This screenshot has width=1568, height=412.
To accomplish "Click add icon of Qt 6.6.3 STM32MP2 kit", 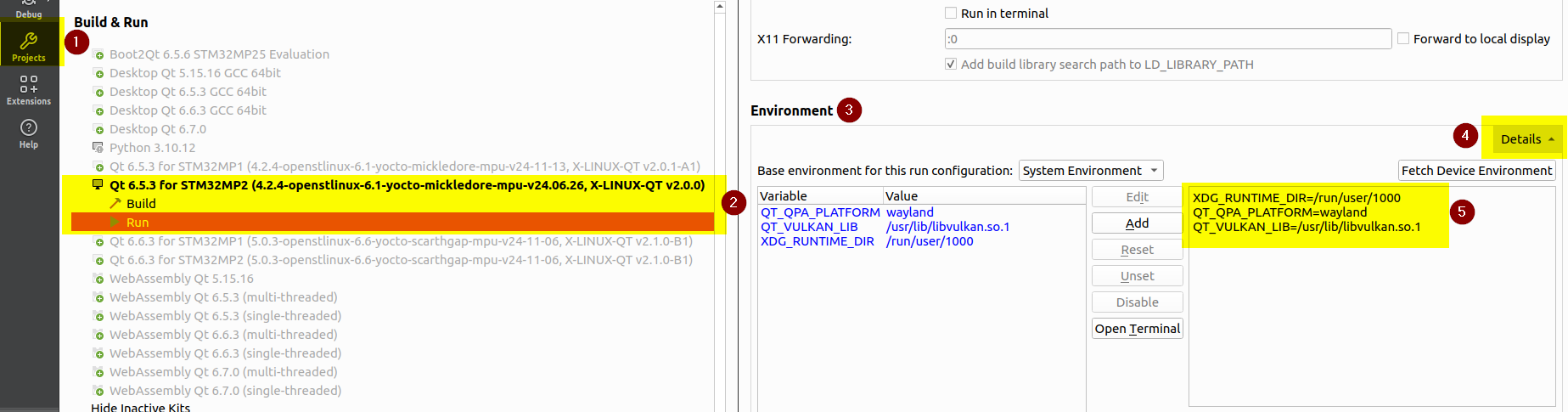I will [x=98, y=260].
